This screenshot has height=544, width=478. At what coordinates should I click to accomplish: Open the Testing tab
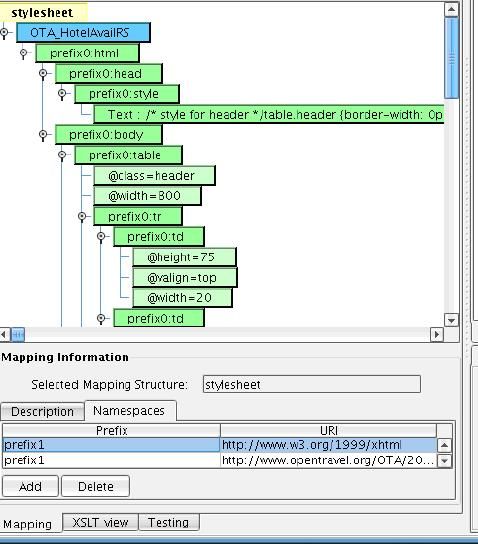coord(169,522)
